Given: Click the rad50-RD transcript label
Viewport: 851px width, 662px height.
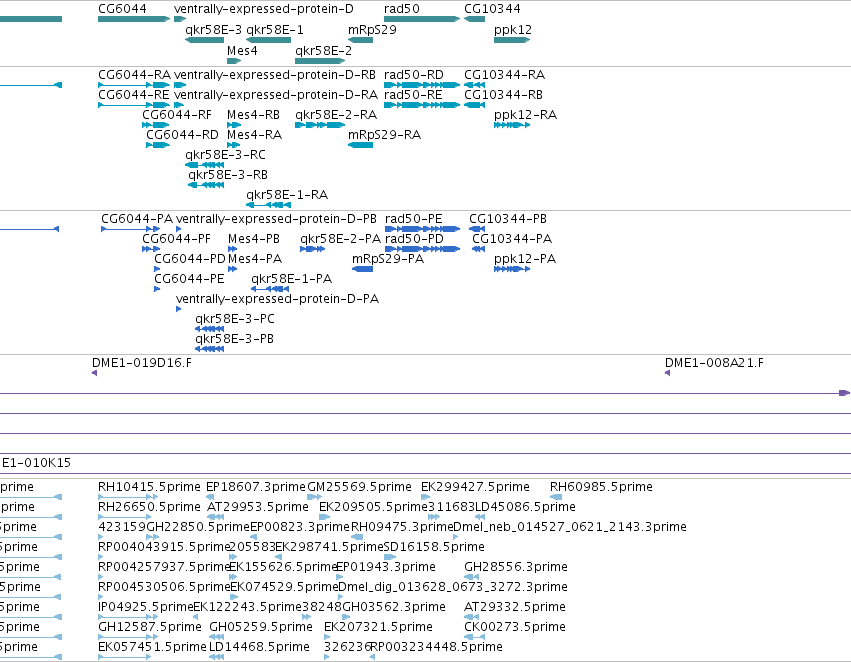Looking at the screenshot, I should coord(414,75).
